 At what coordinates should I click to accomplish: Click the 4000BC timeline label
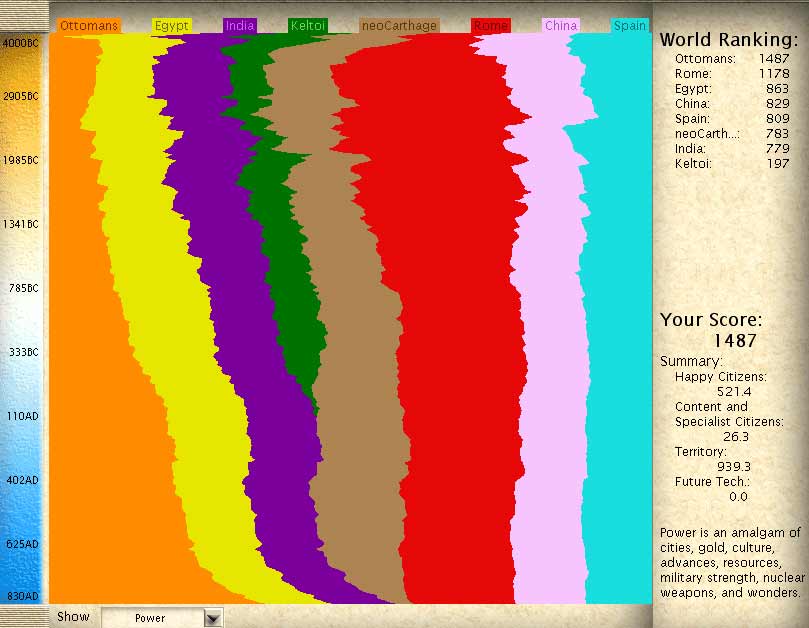click(x=21, y=43)
